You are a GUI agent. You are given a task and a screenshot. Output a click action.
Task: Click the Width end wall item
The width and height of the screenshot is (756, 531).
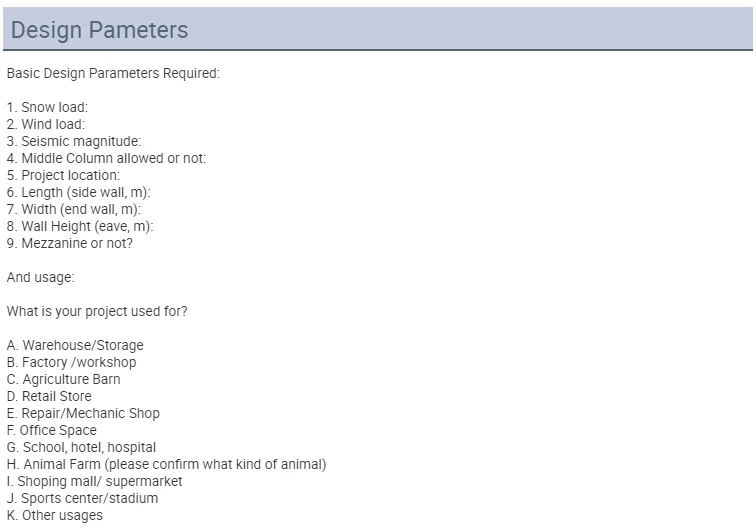point(74,209)
